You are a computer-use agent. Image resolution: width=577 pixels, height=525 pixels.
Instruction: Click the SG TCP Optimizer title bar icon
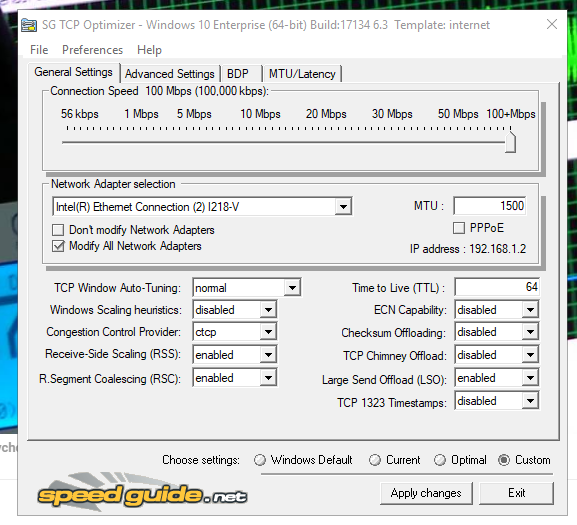tap(29, 25)
